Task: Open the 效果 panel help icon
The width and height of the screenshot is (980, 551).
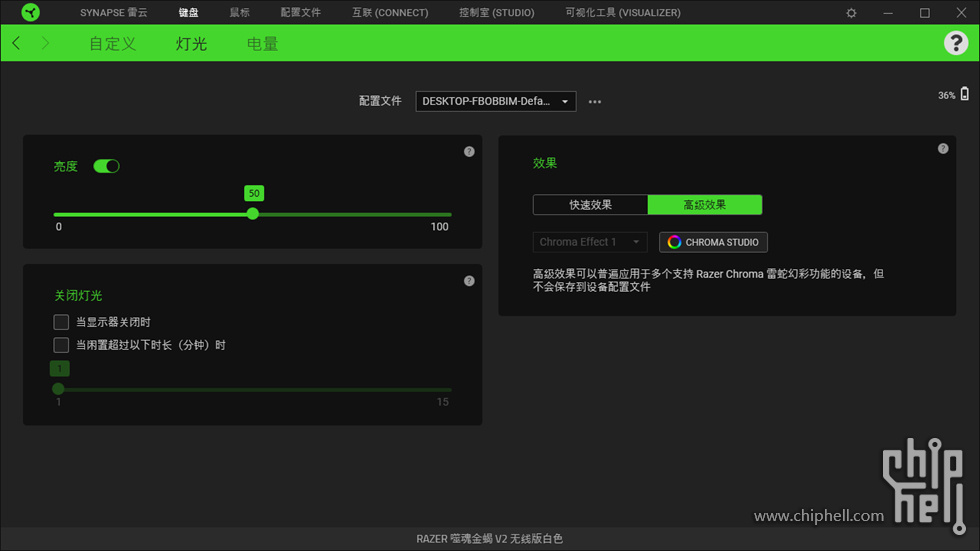Action: click(942, 149)
